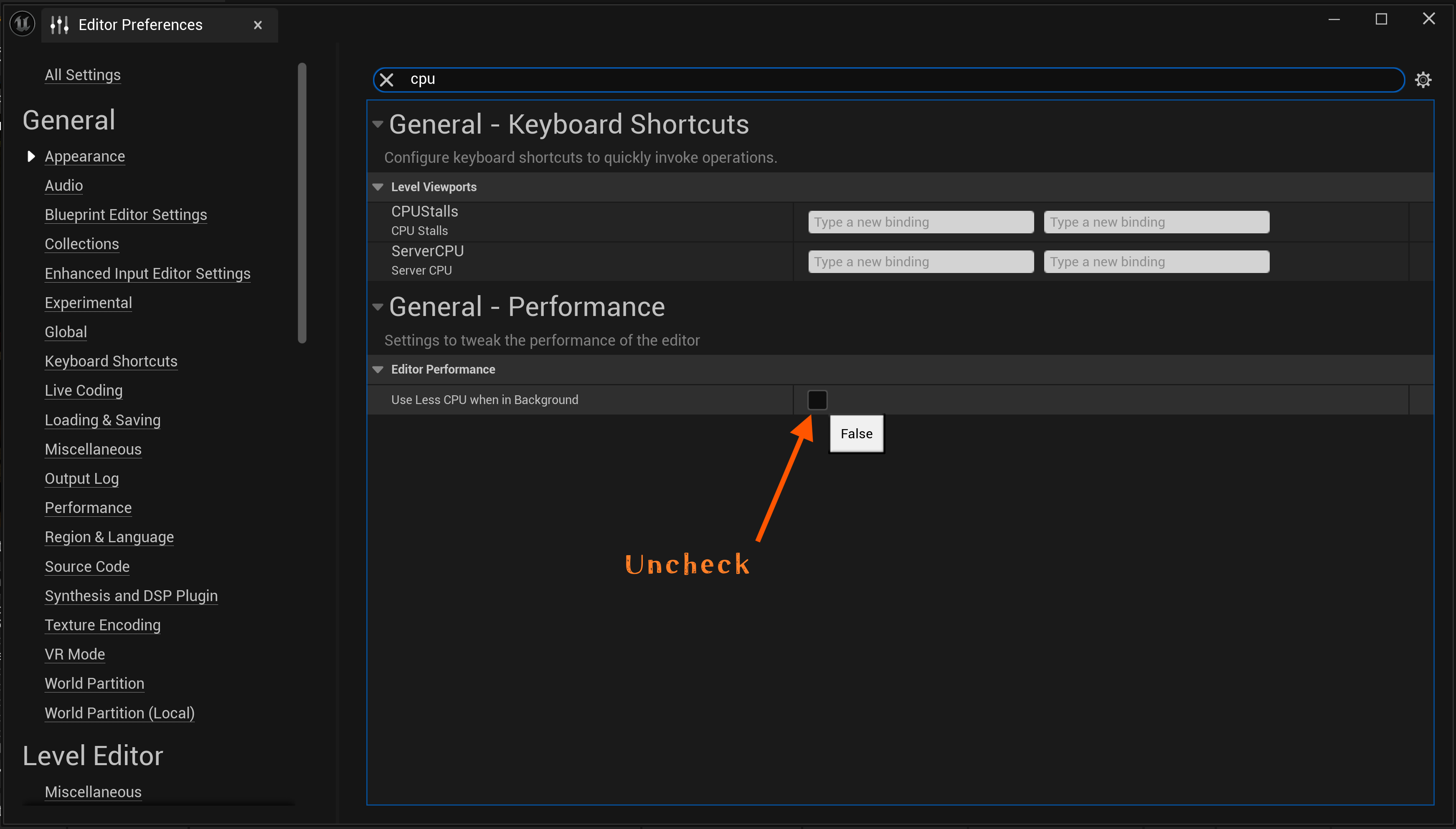This screenshot has width=1456, height=829.
Task: Open World Partition (Local) settings
Action: pos(119,713)
